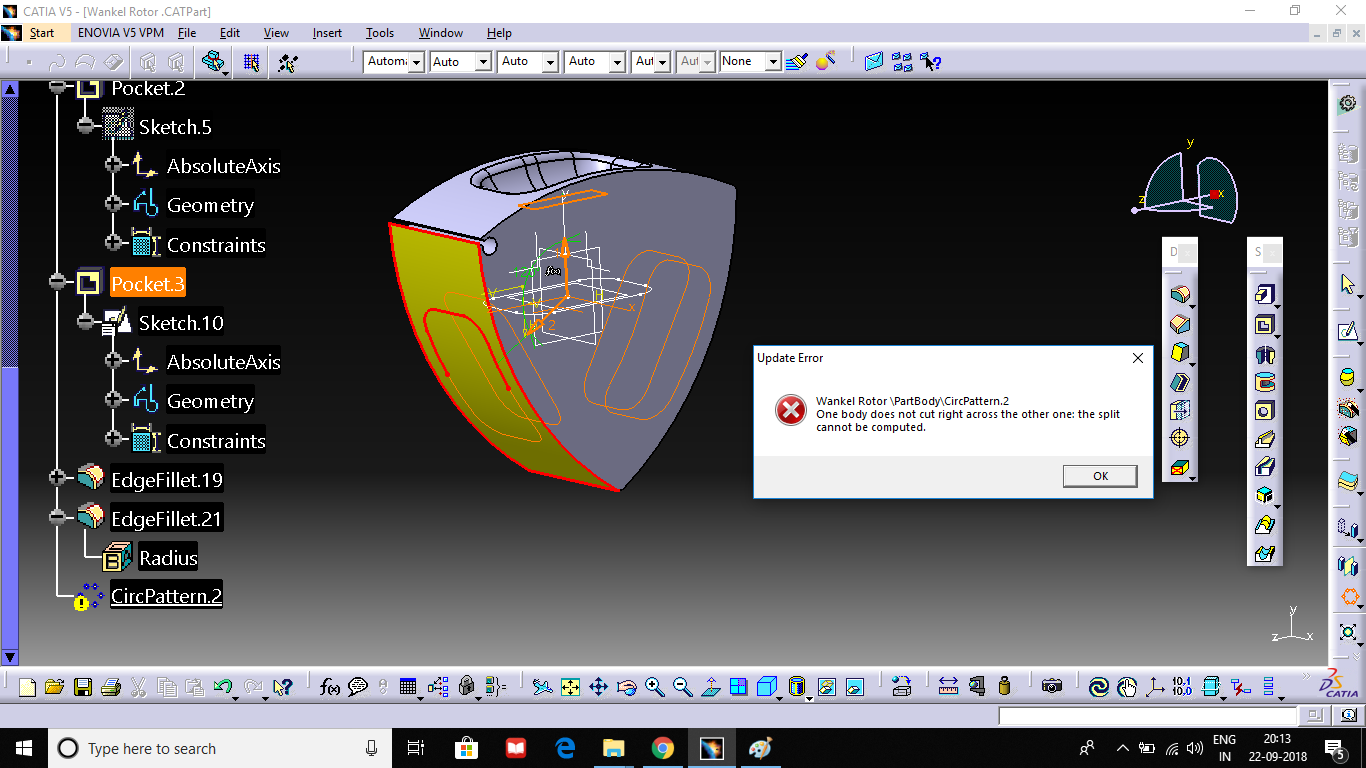Open the Edit menu
Screen dimensions: 1366x768
pos(230,33)
